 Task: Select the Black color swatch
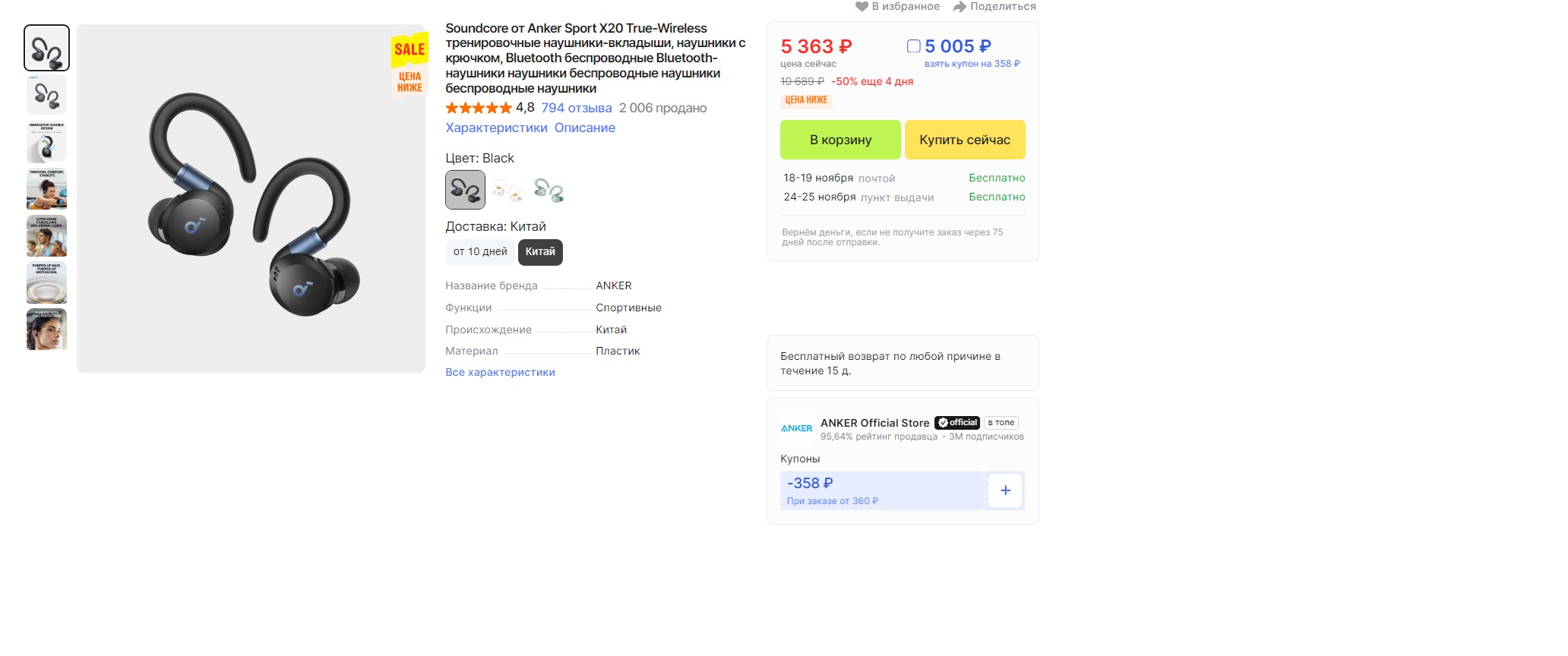tap(465, 190)
